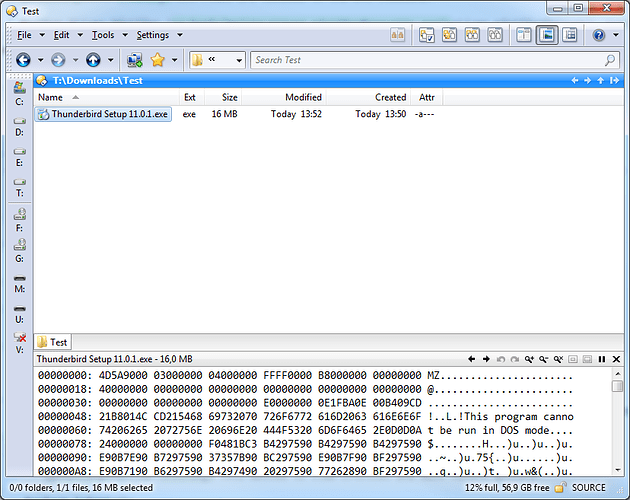Toggle the viewer pause button

click(601, 359)
